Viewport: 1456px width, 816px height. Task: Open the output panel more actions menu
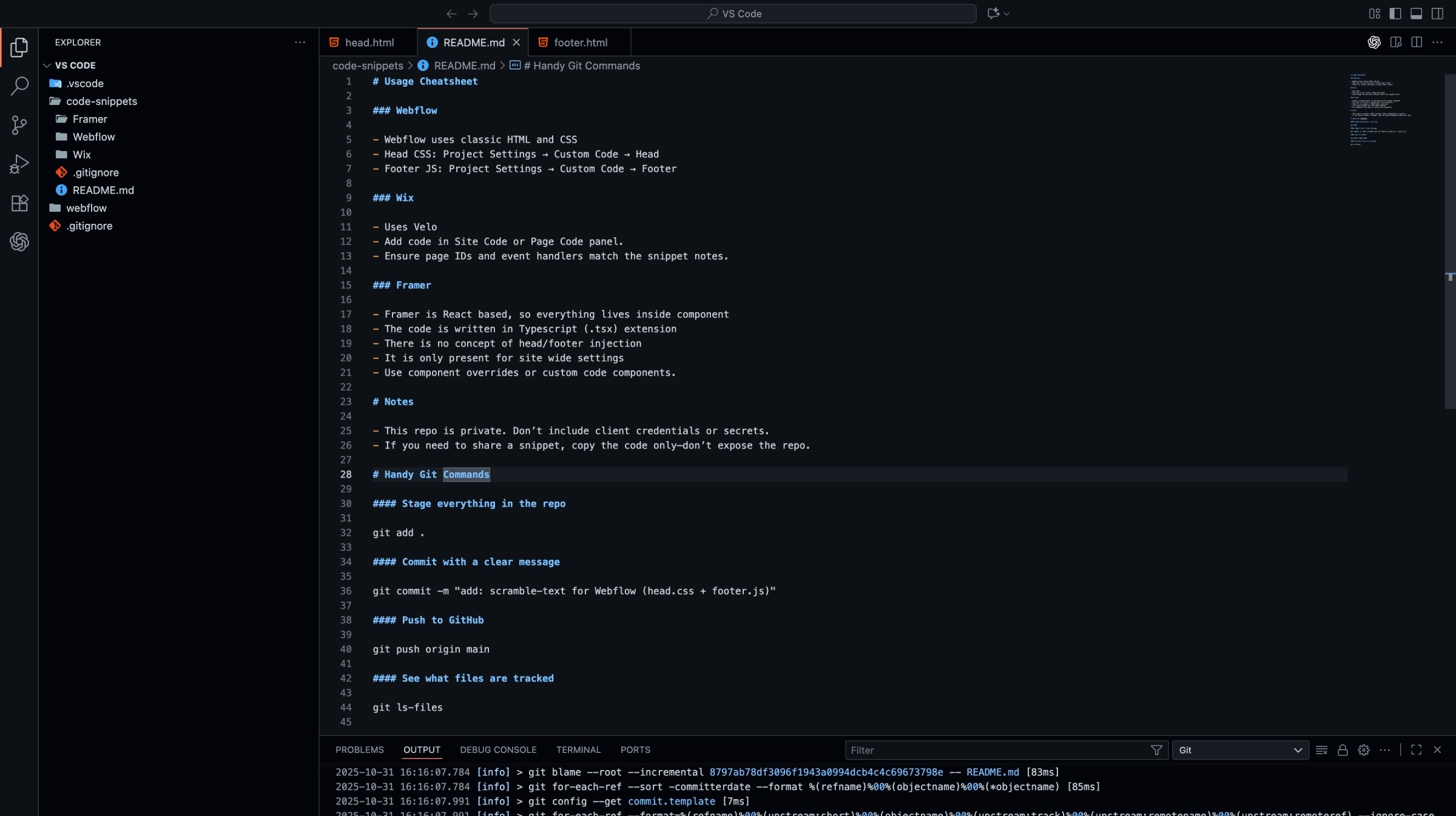click(1384, 750)
